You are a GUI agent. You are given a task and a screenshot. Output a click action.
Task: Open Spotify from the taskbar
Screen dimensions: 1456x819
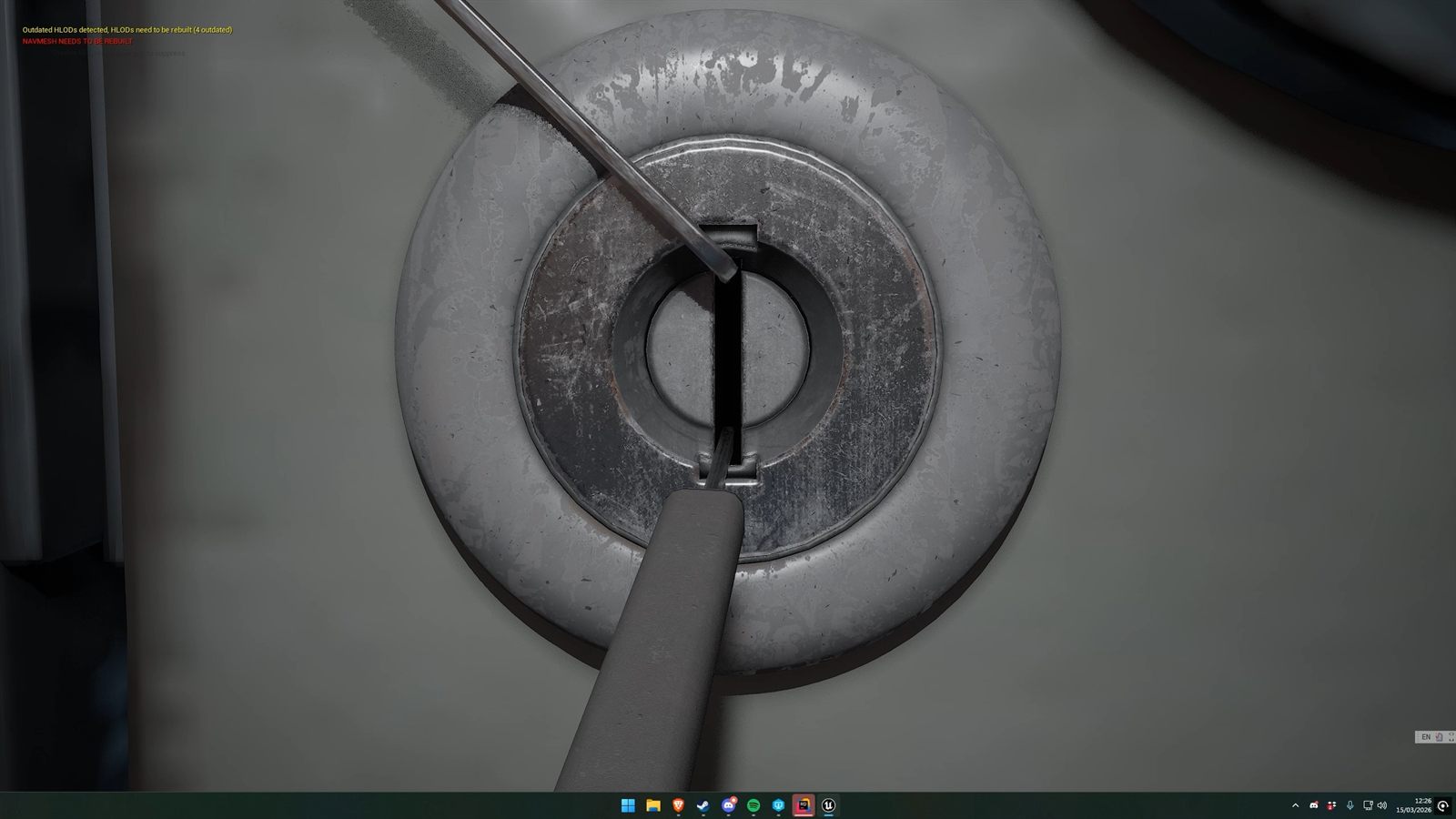[753, 805]
